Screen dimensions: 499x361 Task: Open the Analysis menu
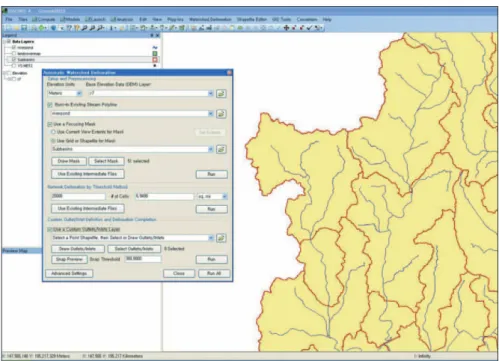coord(122,19)
